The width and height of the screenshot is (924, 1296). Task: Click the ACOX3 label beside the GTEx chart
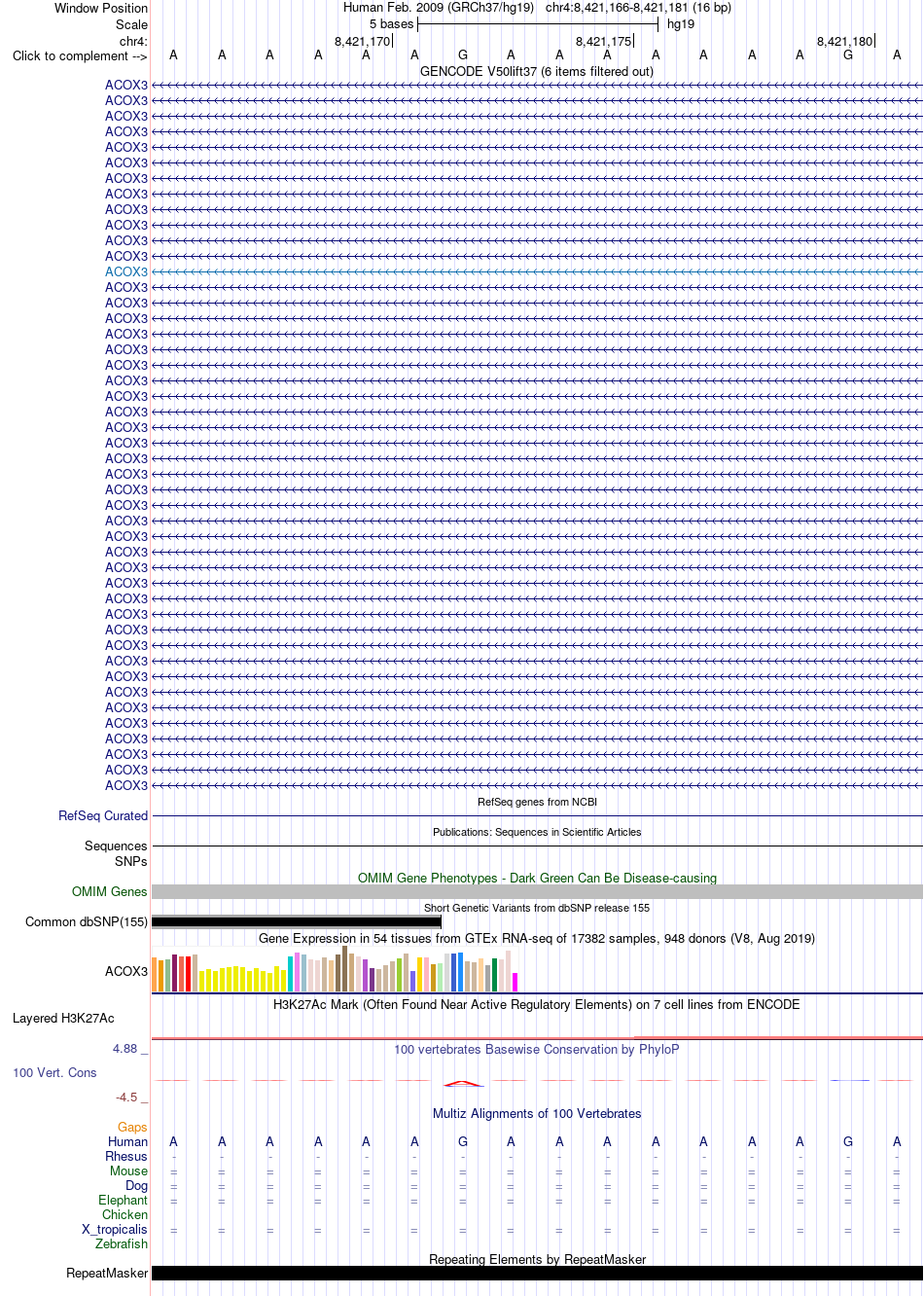(x=126, y=971)
